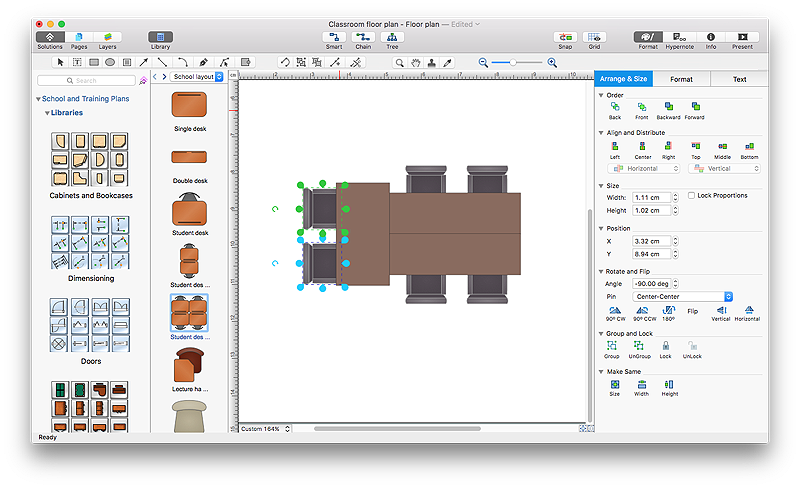Click the Make Same Size button
This screenshot has width=800, height=488.
pyautogui.click(x=615, y=383)
